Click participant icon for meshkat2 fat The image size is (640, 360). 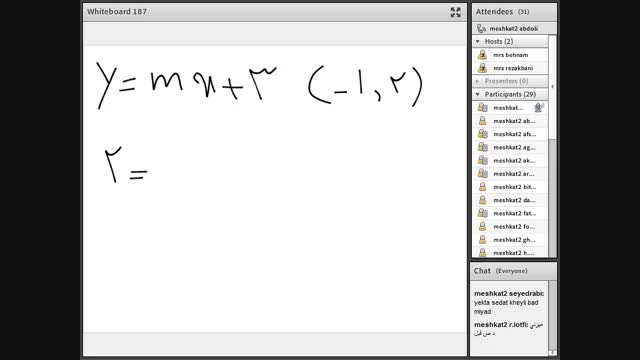click(482, 213)
